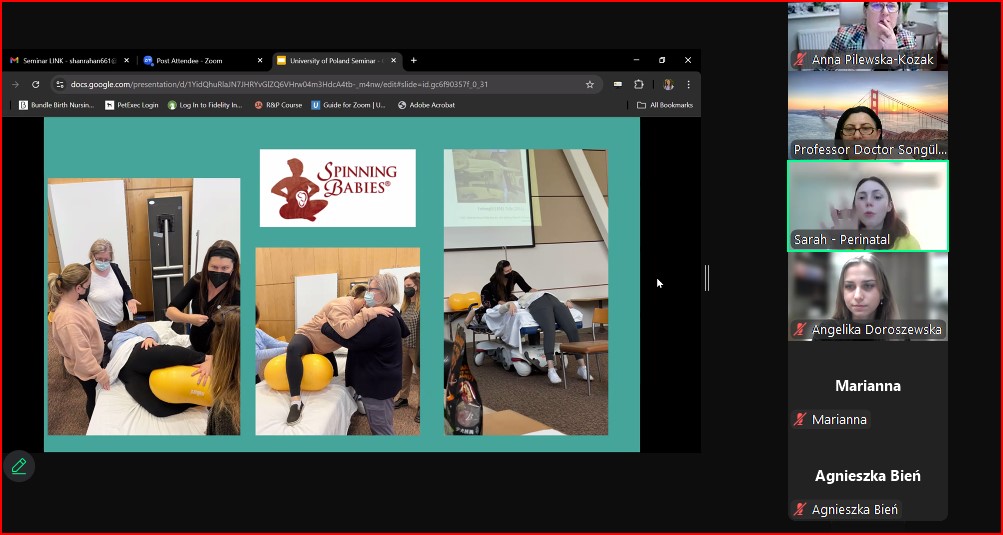Open the Log In to Fidelity bookmark
The image size is (1003, 535).
coord(205,105)
